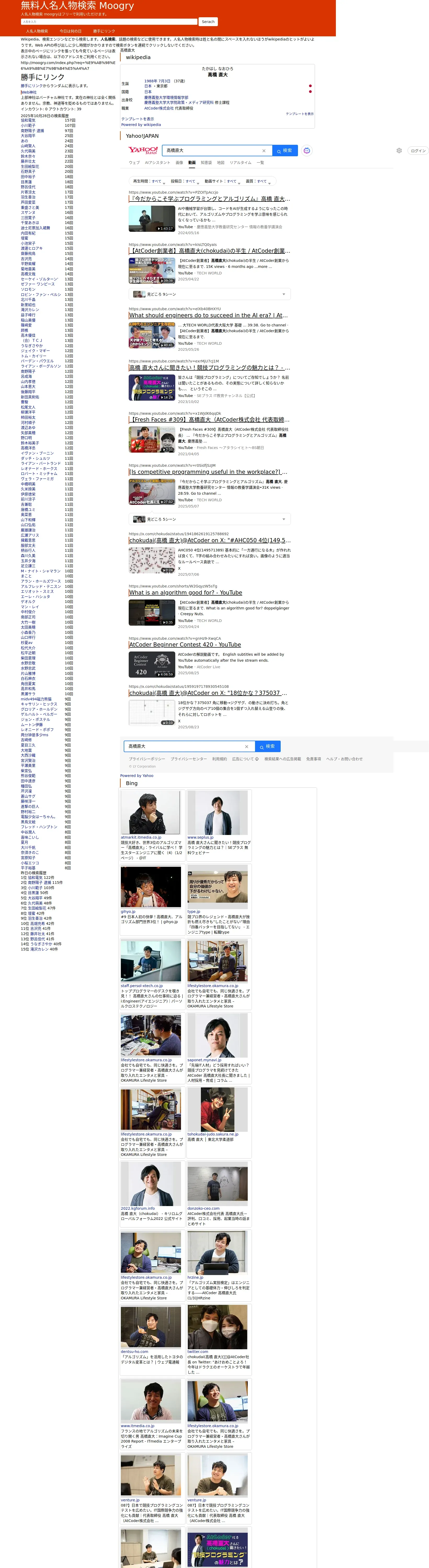Switch to the 画像 search tab
The image size is (429, 1568).
(x=179, y=163)
